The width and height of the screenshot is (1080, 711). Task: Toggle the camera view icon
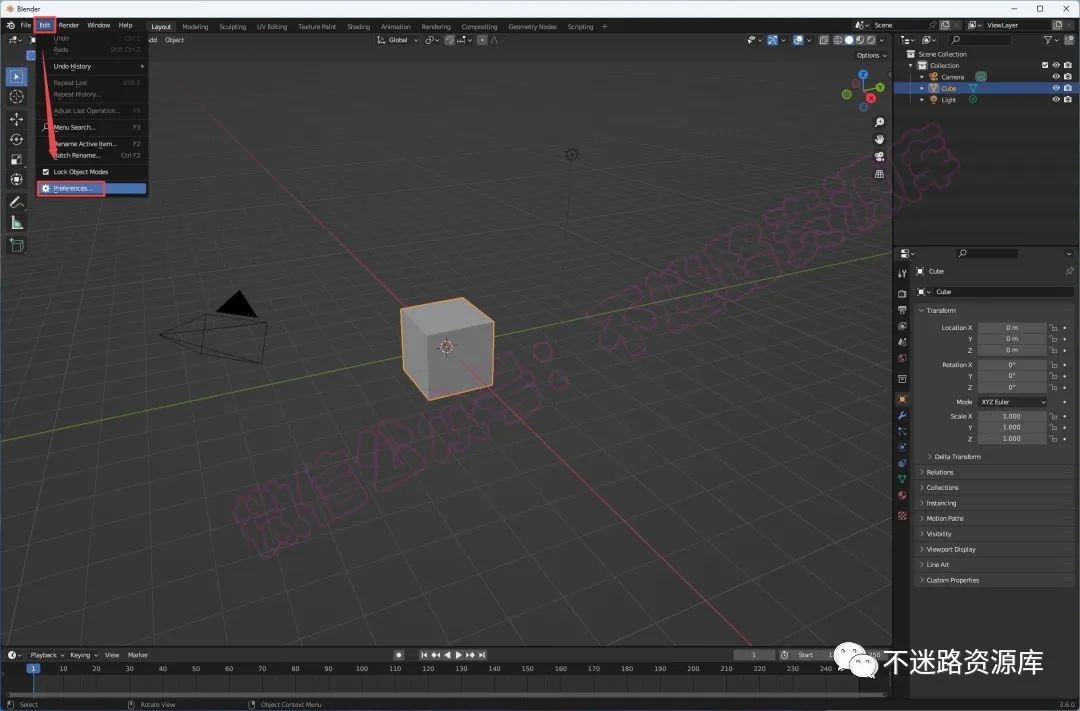pyautogui.click(x=880, y=156)
